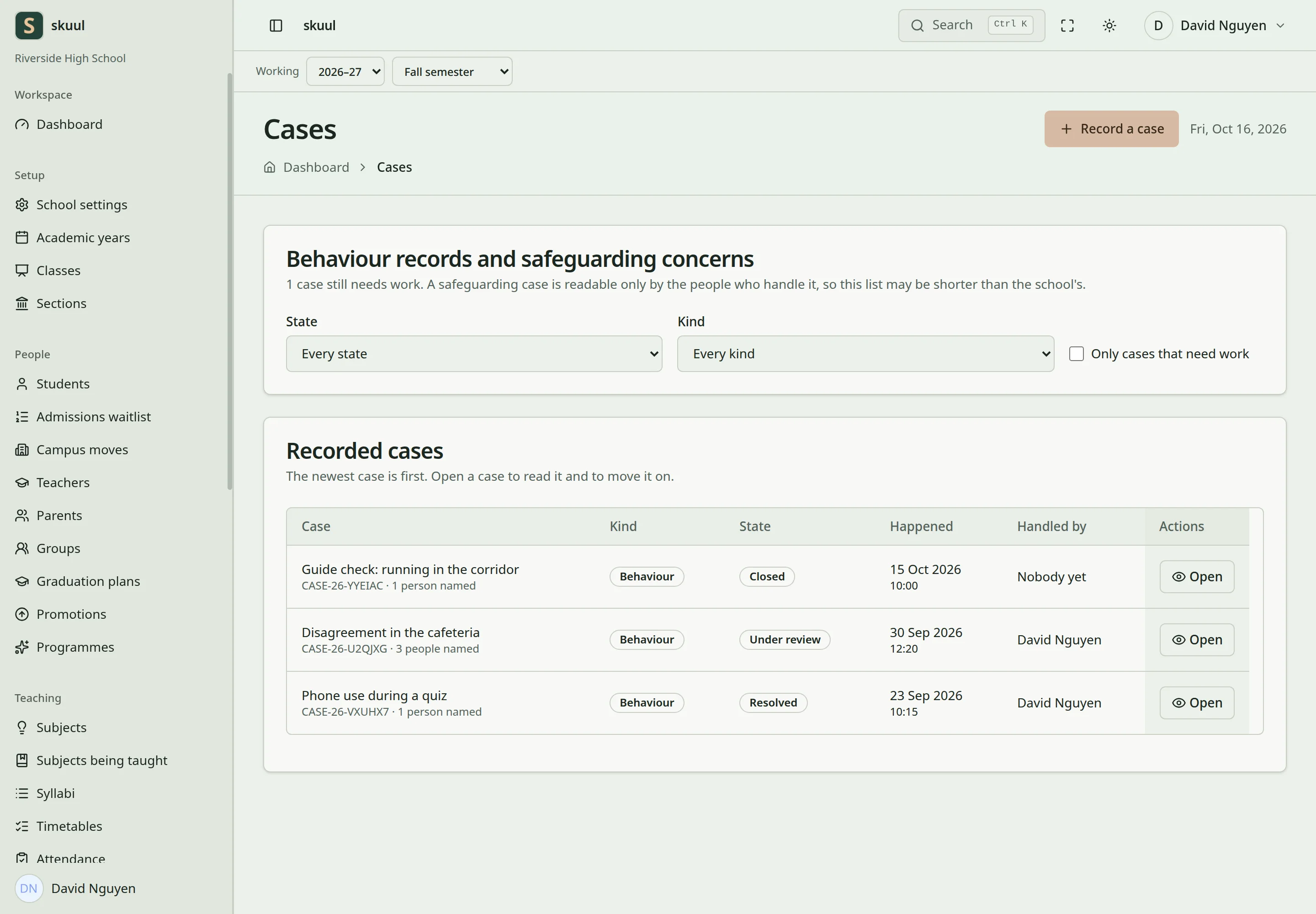1316x914 pixels.
Task: Click the skuul S logo
Action: tap(29, 26)
